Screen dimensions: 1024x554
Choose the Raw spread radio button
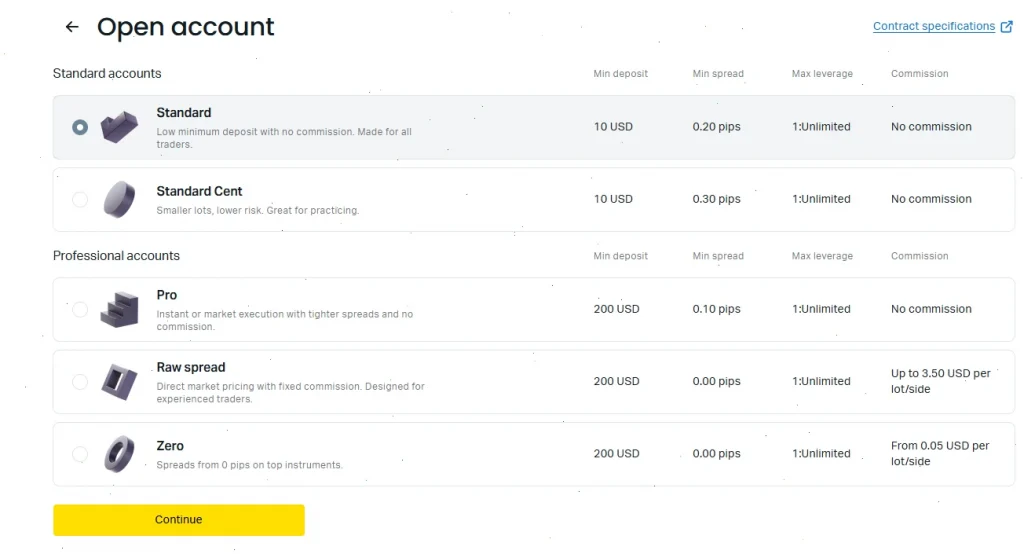(x=80, y=382)
